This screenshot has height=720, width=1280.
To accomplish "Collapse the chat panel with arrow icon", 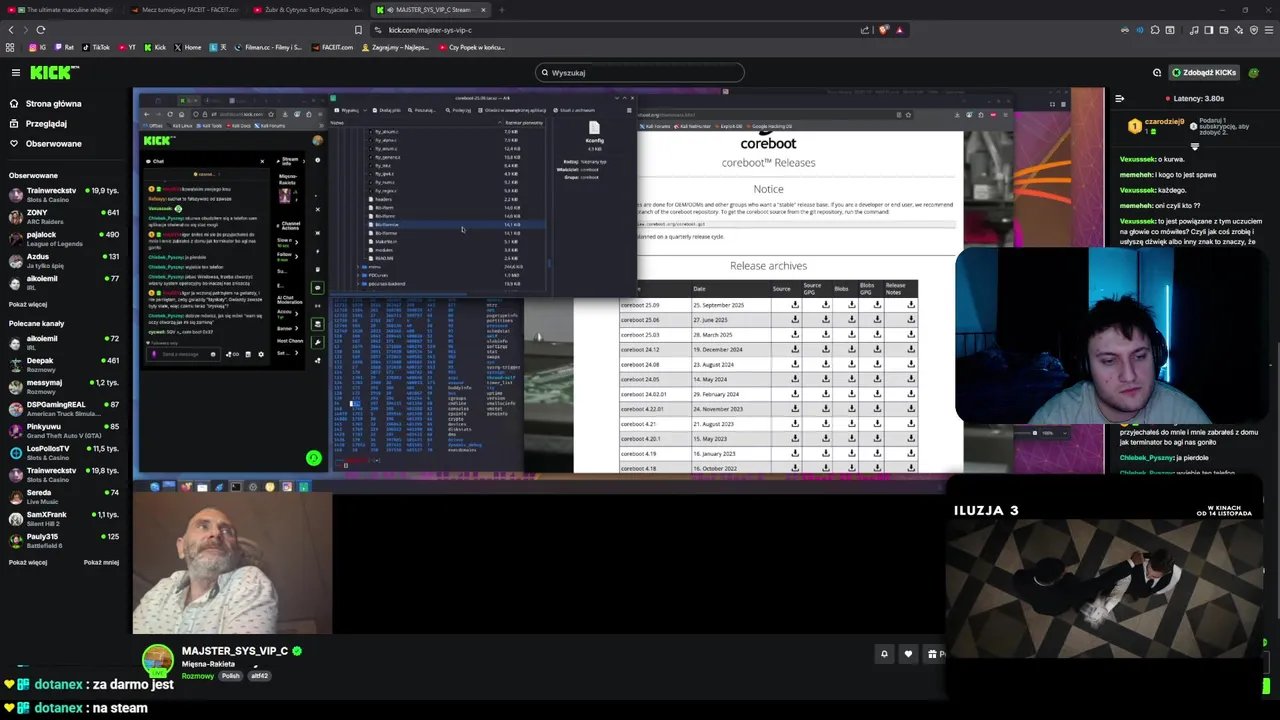I will click(1119, 98).
